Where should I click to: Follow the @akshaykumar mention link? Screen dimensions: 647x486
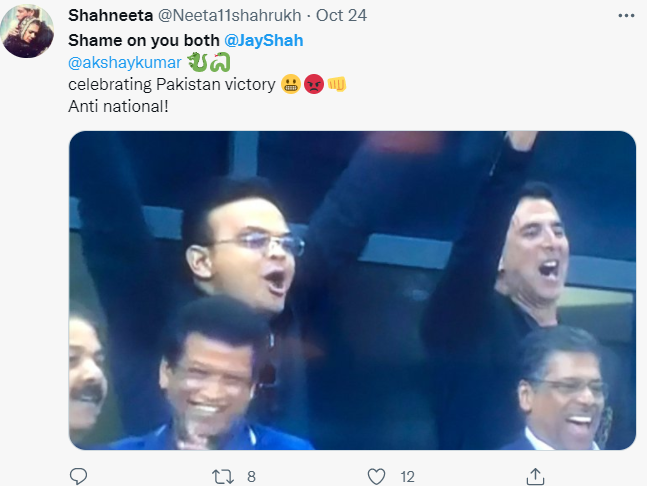(x=123, y=62)
